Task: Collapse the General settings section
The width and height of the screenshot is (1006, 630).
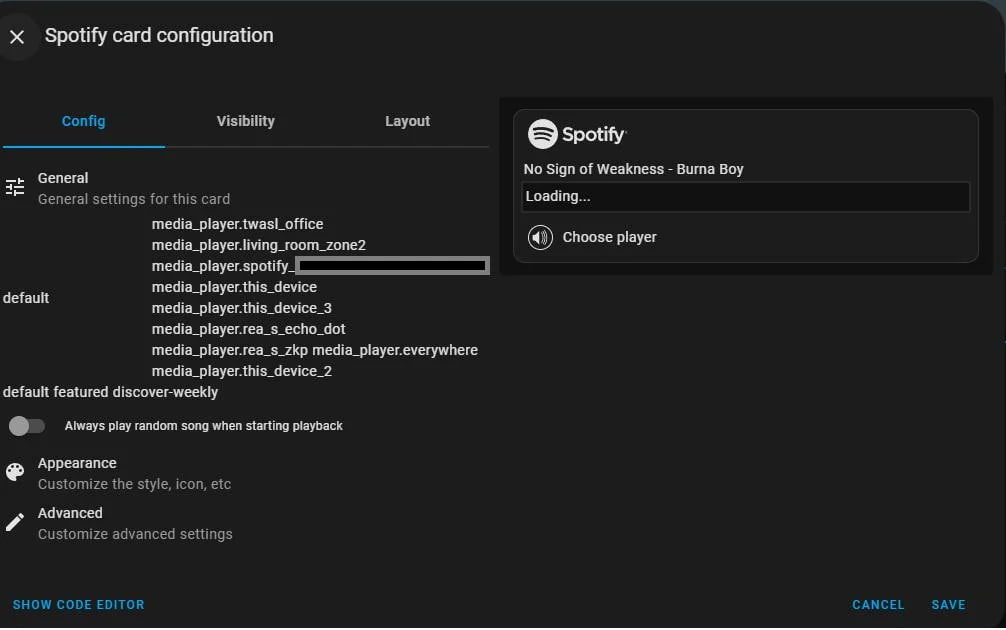Action: click(63, 186)
